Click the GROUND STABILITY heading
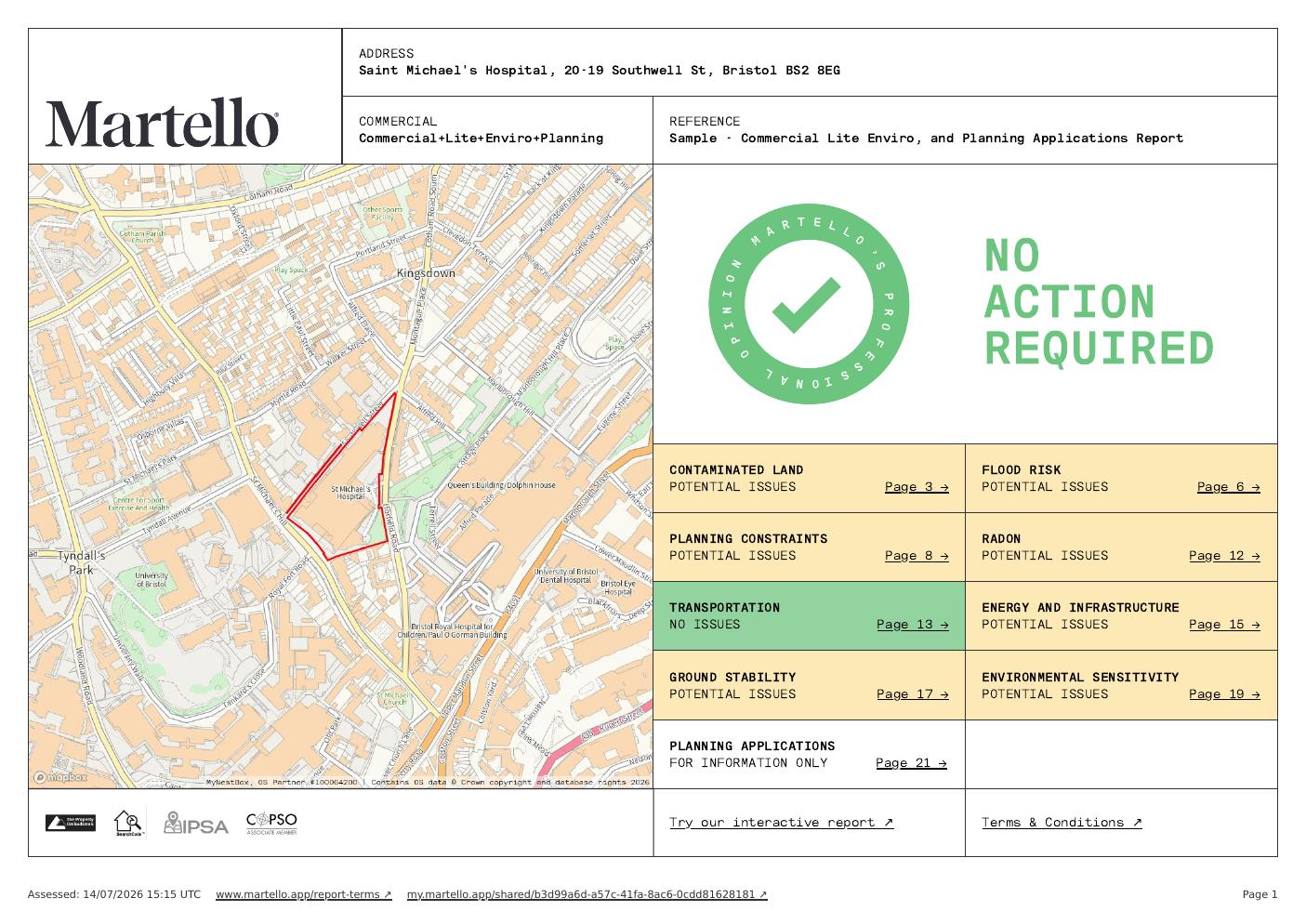 pyautogui.click(x=732, y=677)
